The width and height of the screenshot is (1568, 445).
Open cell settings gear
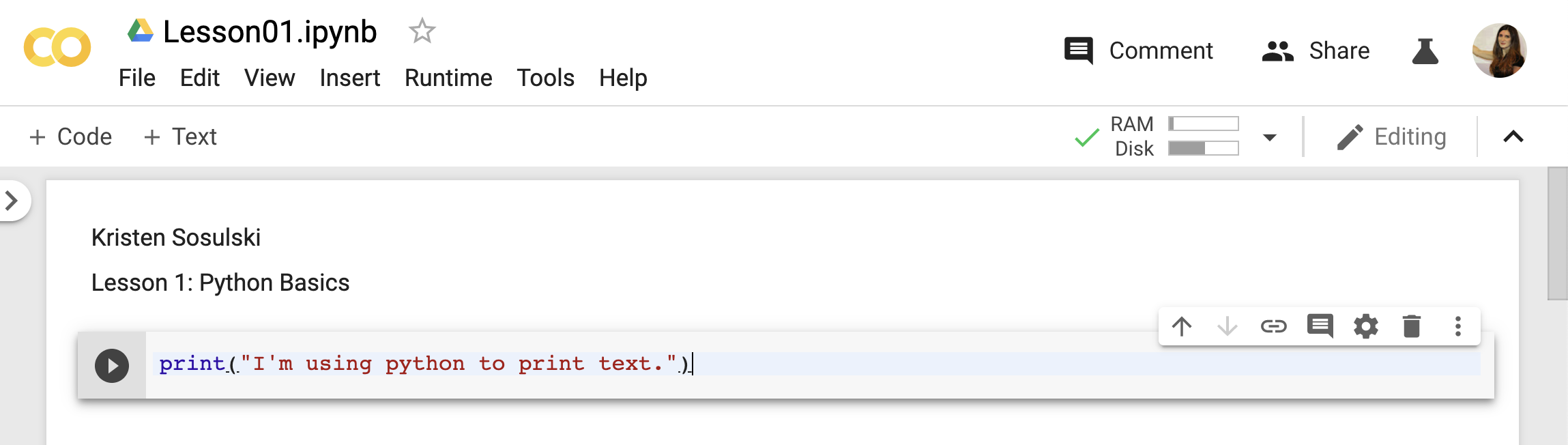click(x=1365, y=326)
